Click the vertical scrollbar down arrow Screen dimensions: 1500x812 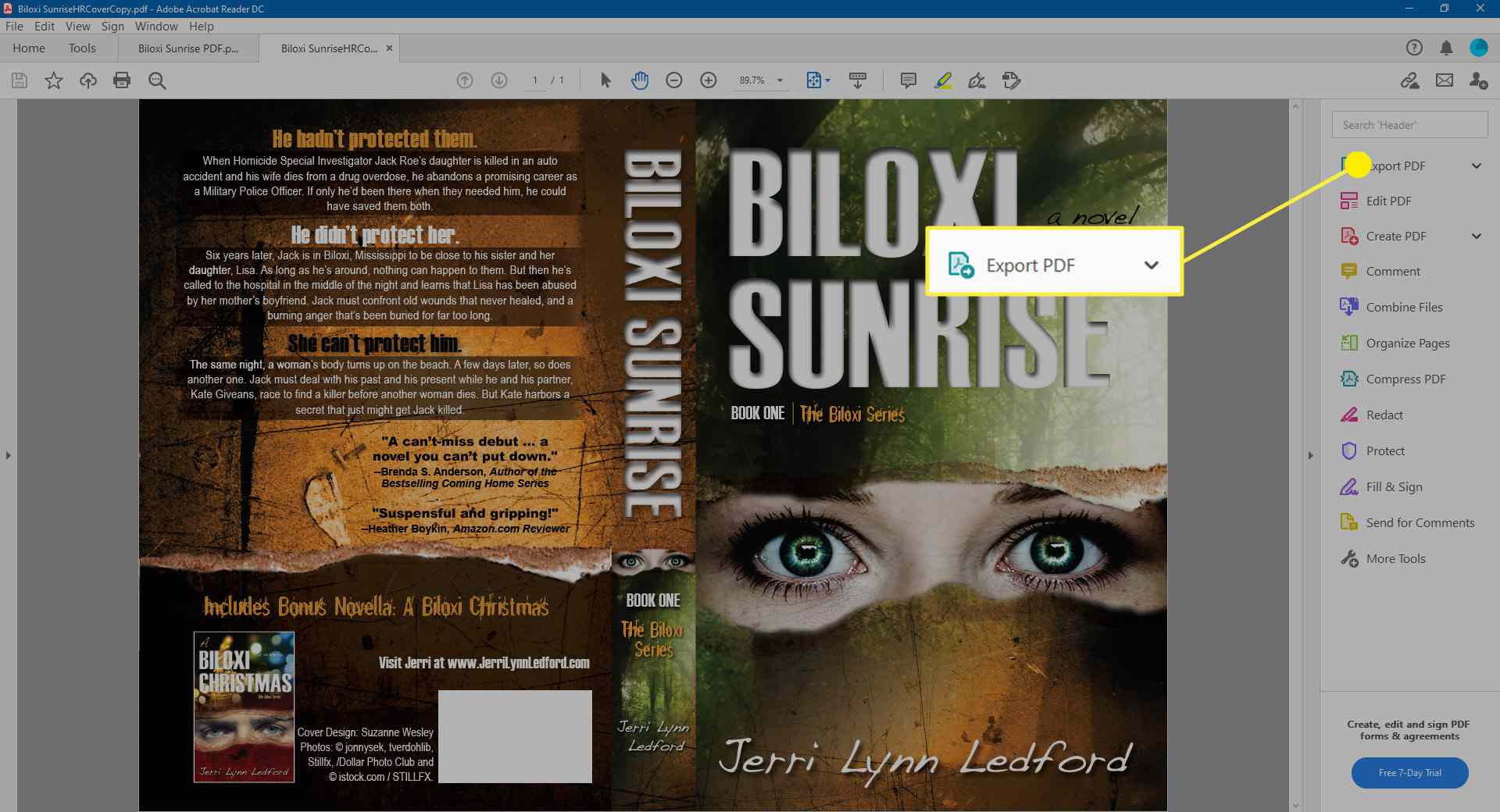click(x=1296, y=805)
